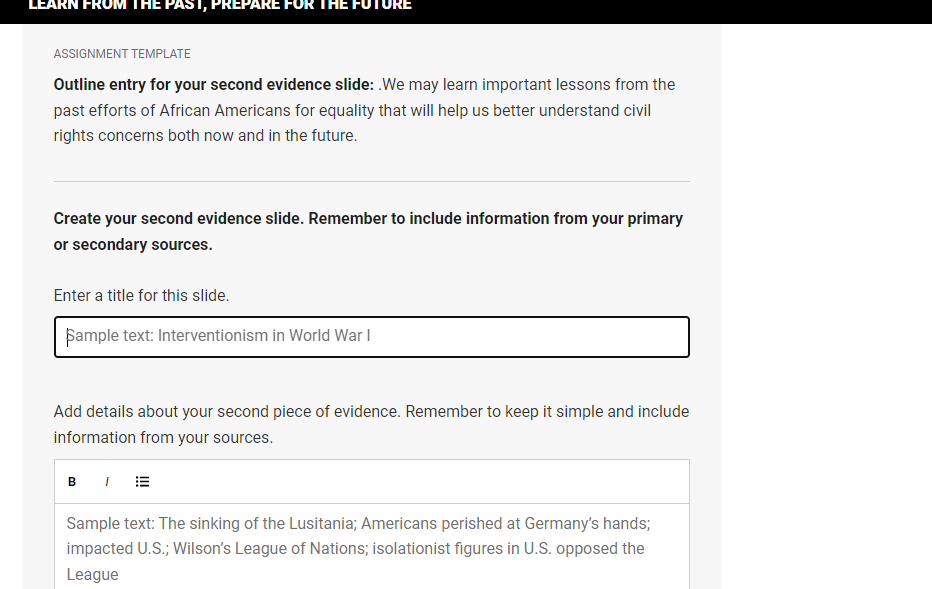
Task: Toggle italic formatting in the editor toolbar
Action: tap(107, 481)
